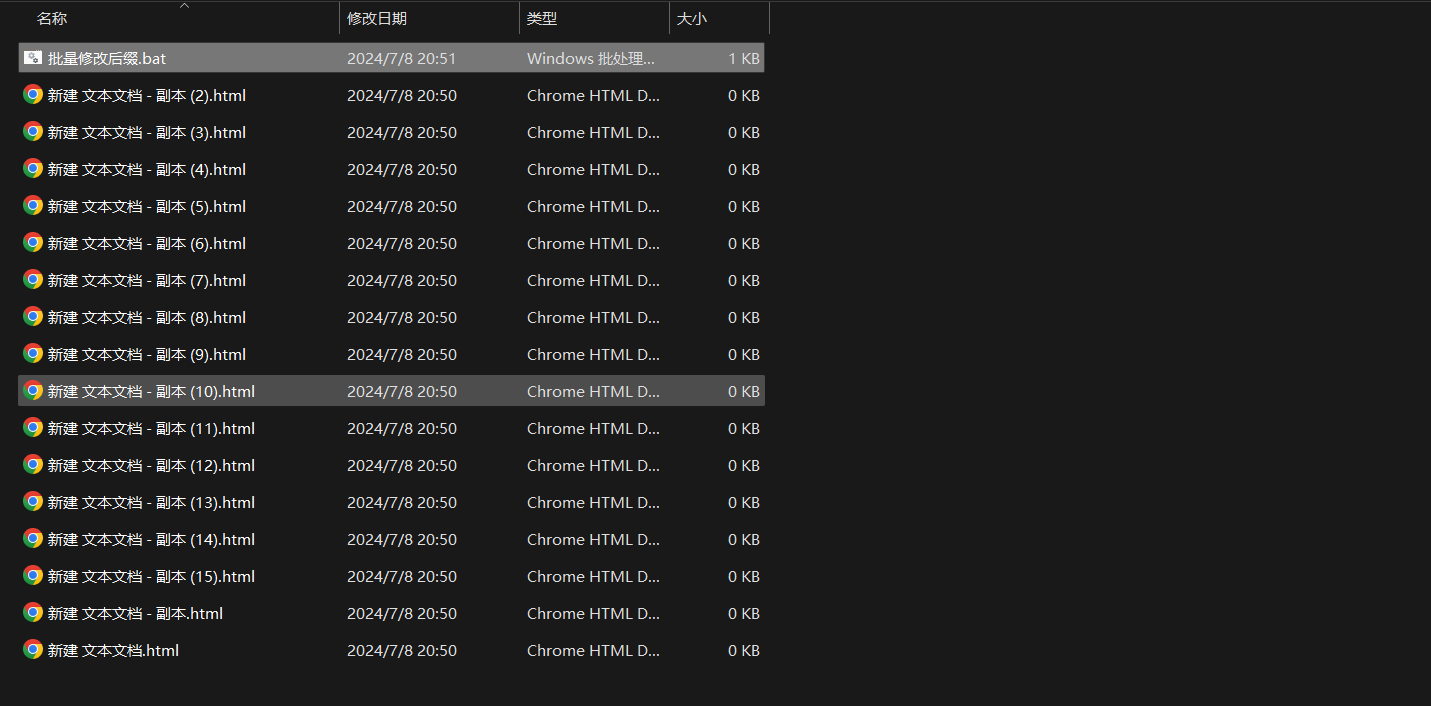Click the sort direction arrow above 名称

[184, 5]
